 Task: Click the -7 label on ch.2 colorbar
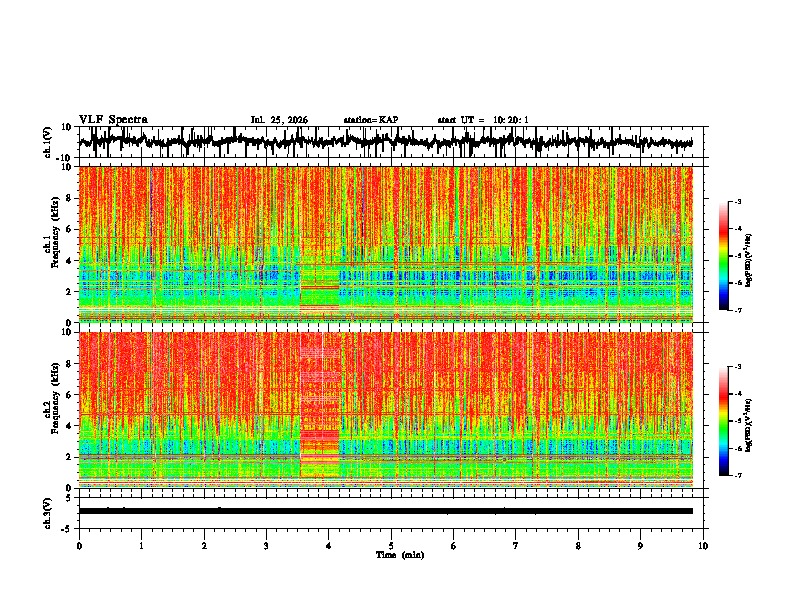click(x=738, y=475)
